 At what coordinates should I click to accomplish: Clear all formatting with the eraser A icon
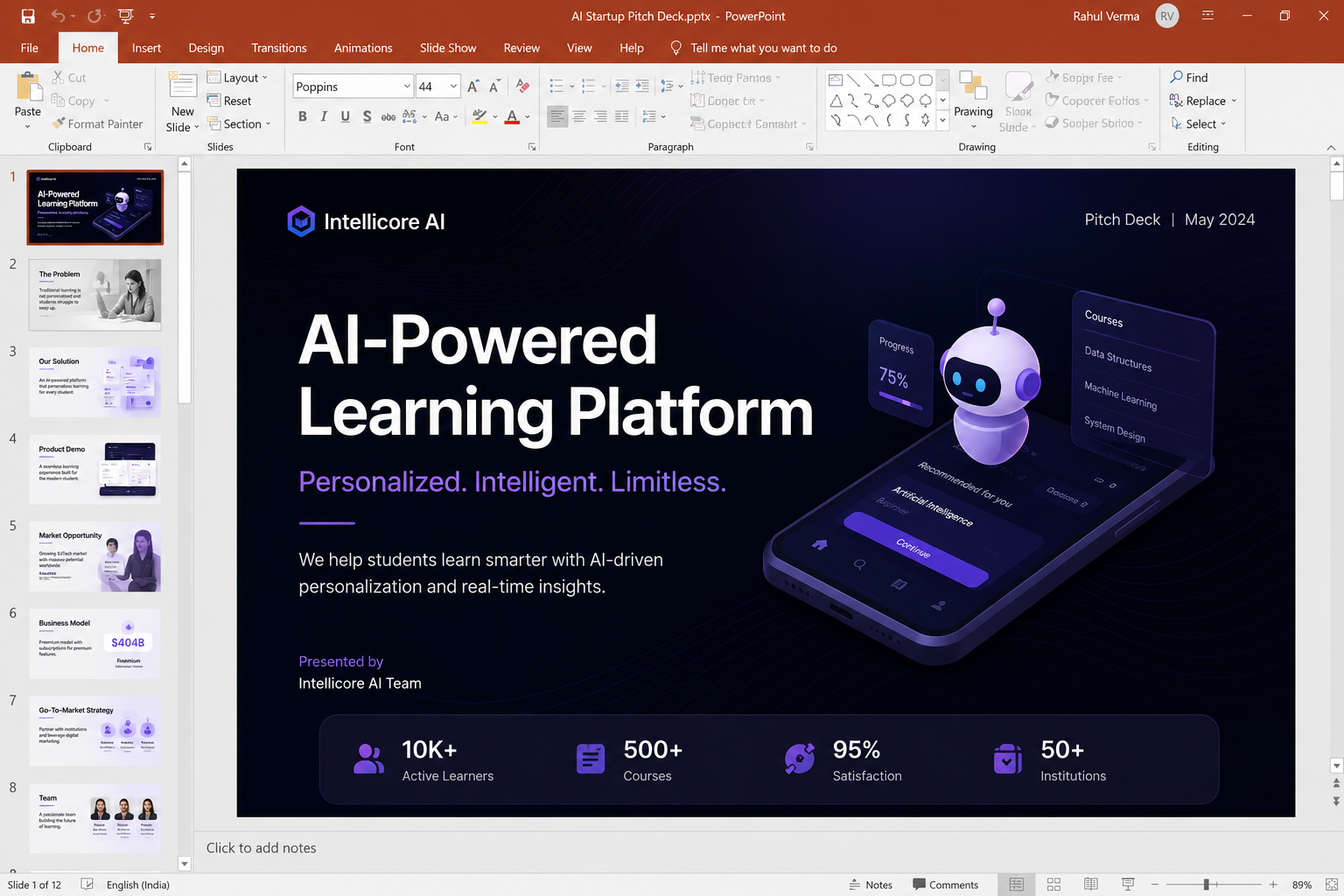(x=523, y=86)
